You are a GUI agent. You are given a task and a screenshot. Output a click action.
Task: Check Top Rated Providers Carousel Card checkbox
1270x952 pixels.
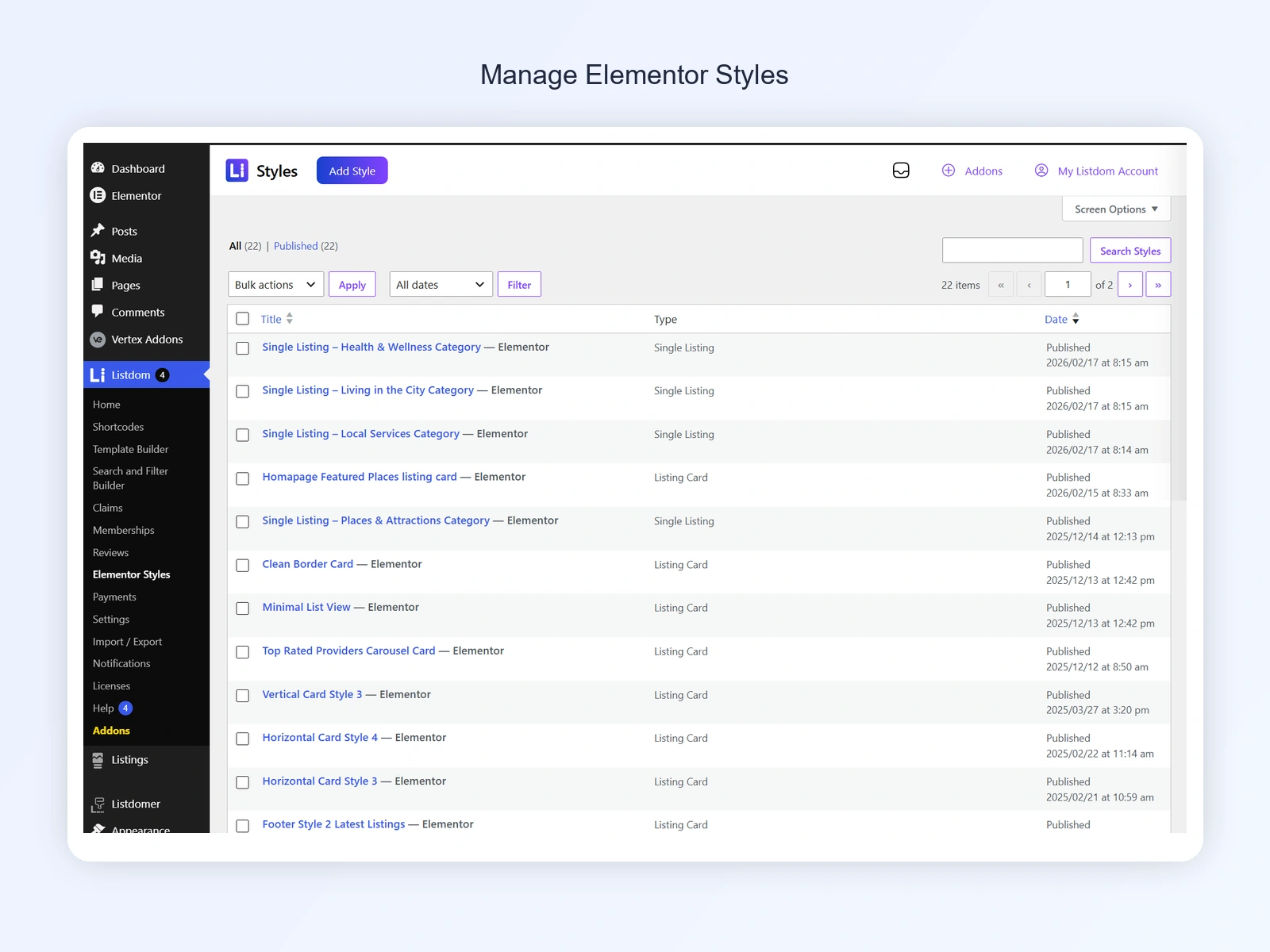(x=243, y=652)
